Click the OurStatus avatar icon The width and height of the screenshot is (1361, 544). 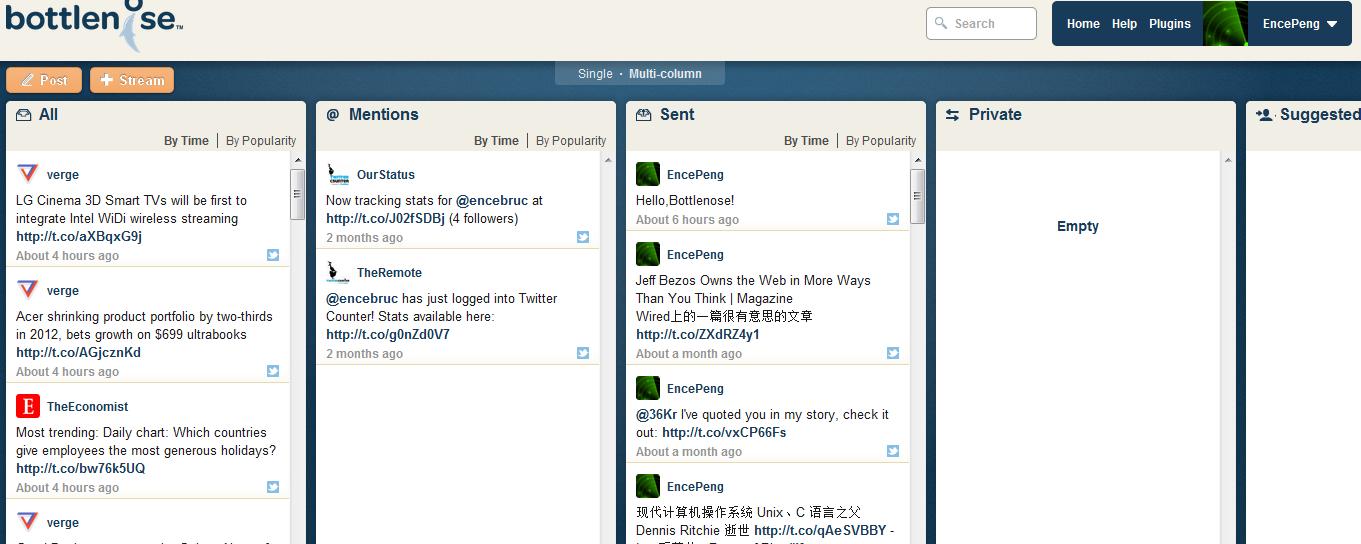coord(338,174)
